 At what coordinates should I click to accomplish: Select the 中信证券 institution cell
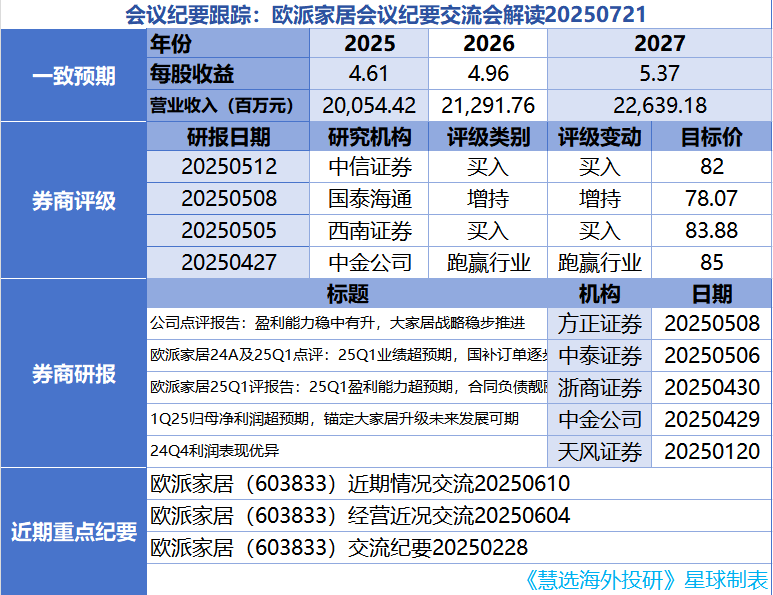tap(369, 167)
